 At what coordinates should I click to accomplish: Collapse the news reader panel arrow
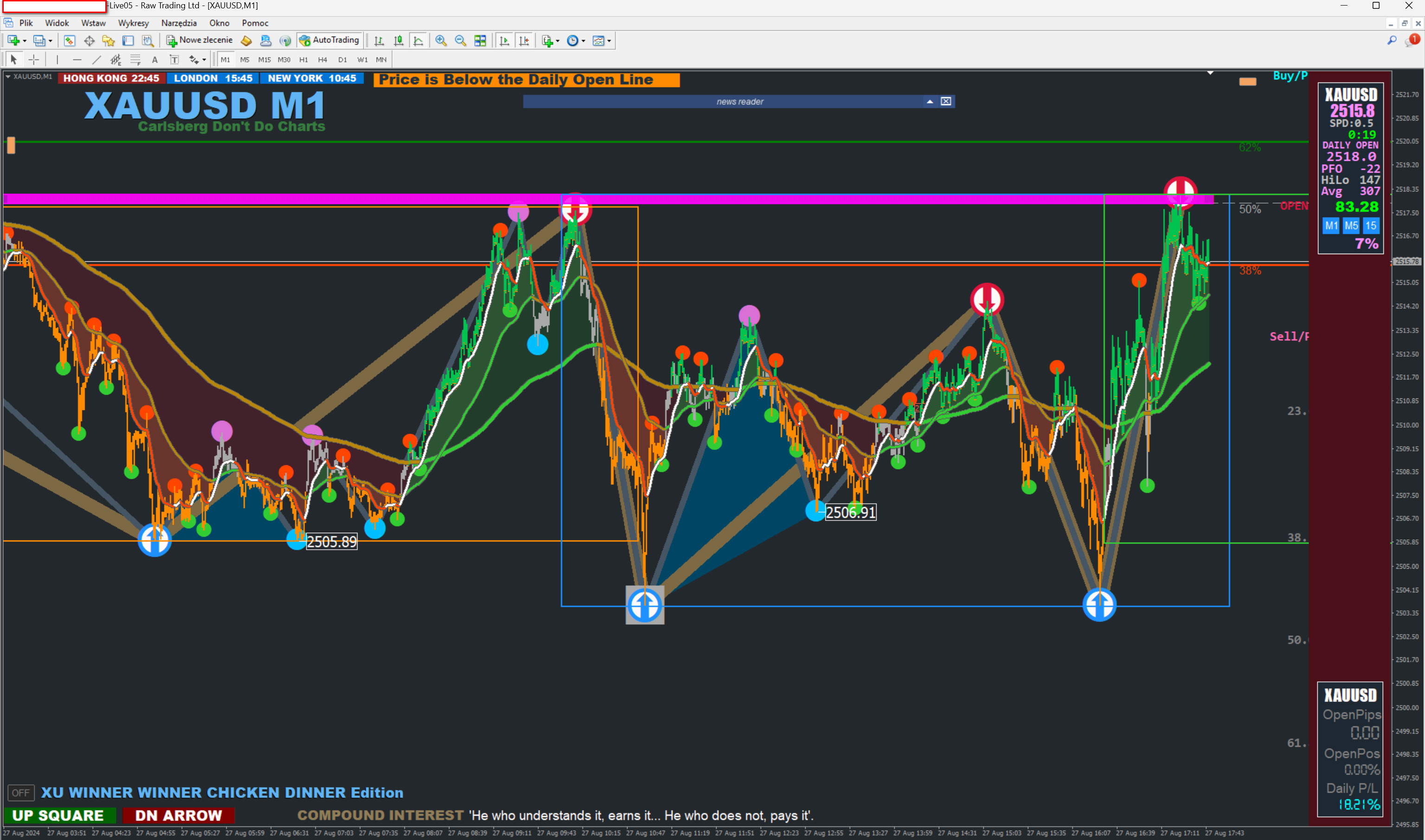pyautogui.click(x=929, y=101)
